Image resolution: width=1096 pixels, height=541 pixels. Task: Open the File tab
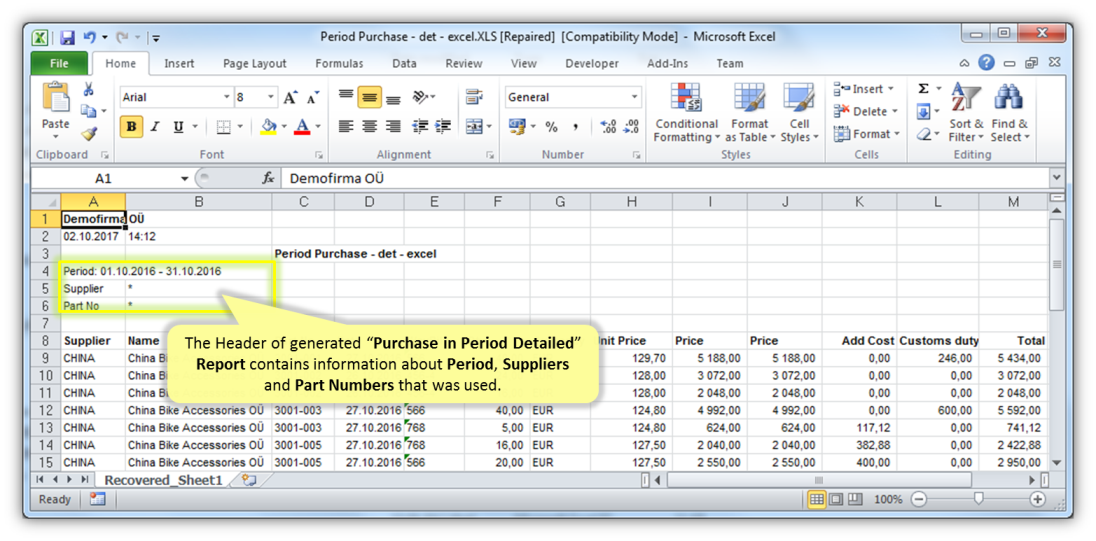[59, 63]
